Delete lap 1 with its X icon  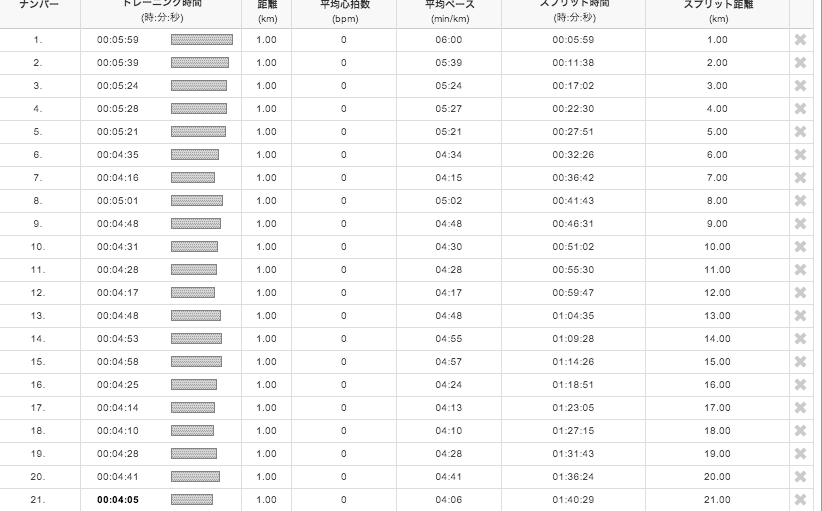[800, 40]
